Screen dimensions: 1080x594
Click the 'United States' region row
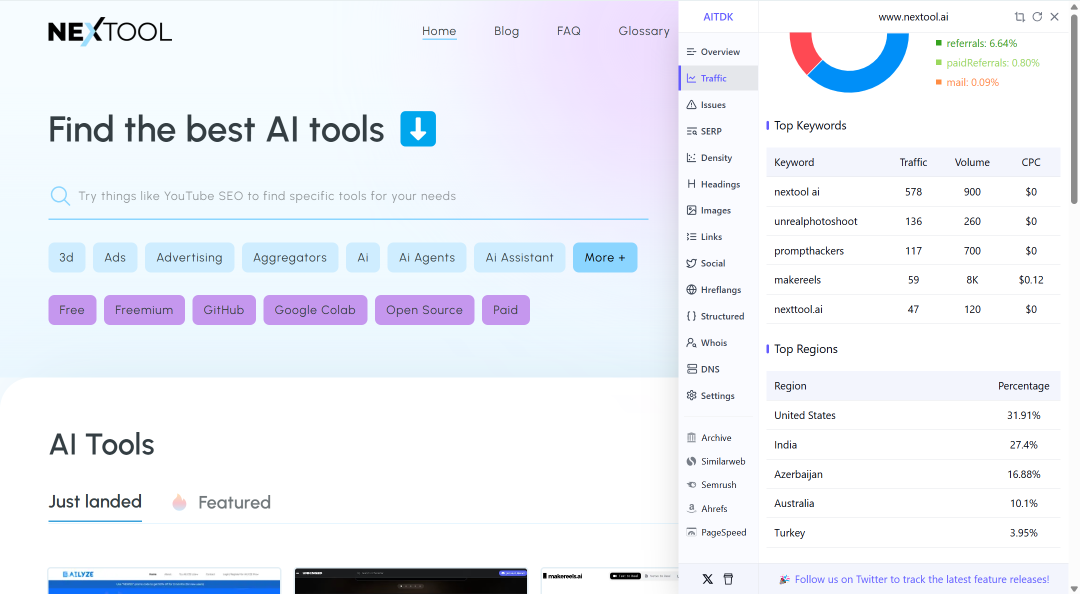coord(913,415)
